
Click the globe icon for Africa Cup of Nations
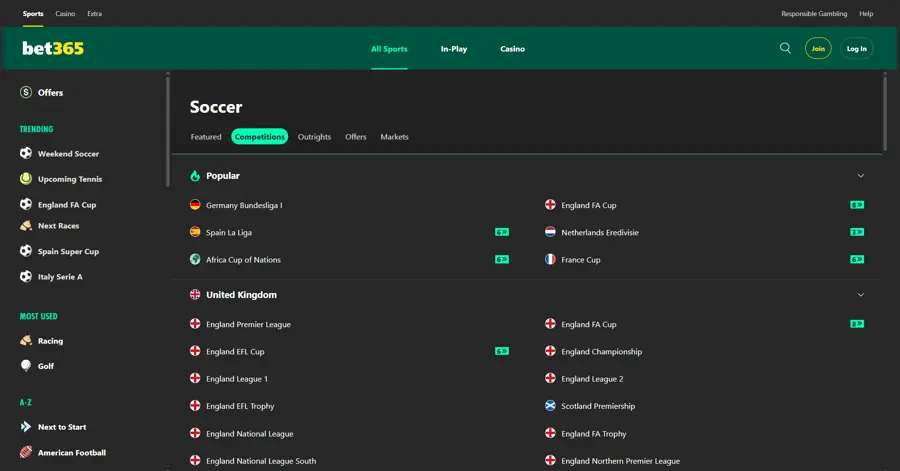tap(195, 259)
